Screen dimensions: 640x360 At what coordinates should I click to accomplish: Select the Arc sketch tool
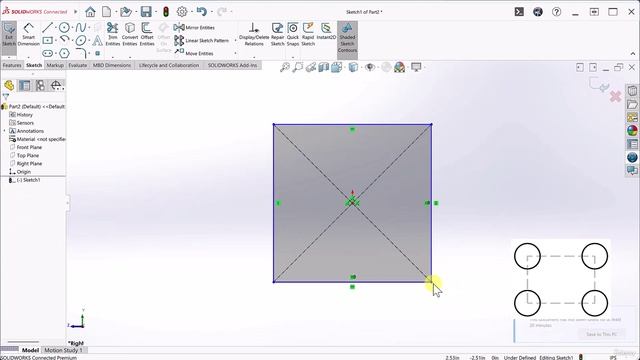64,40
